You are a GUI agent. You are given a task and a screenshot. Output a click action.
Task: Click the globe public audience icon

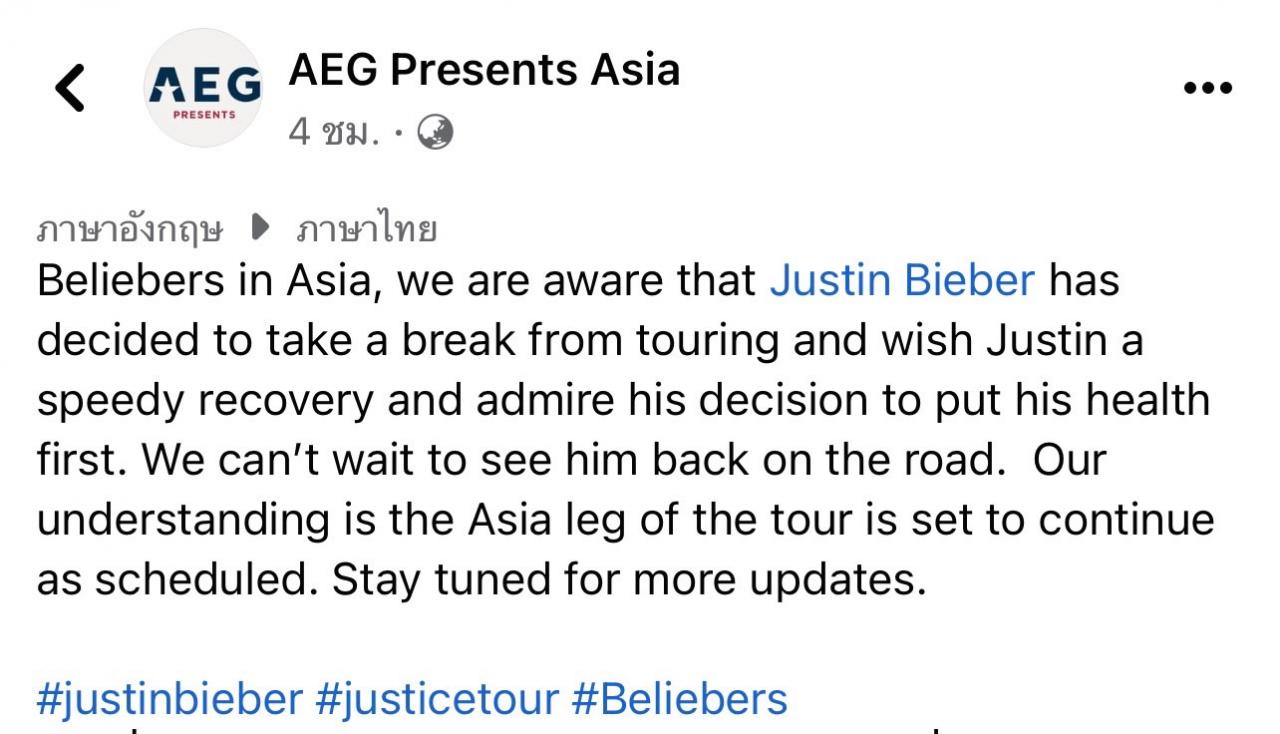(x=435, y=132)
